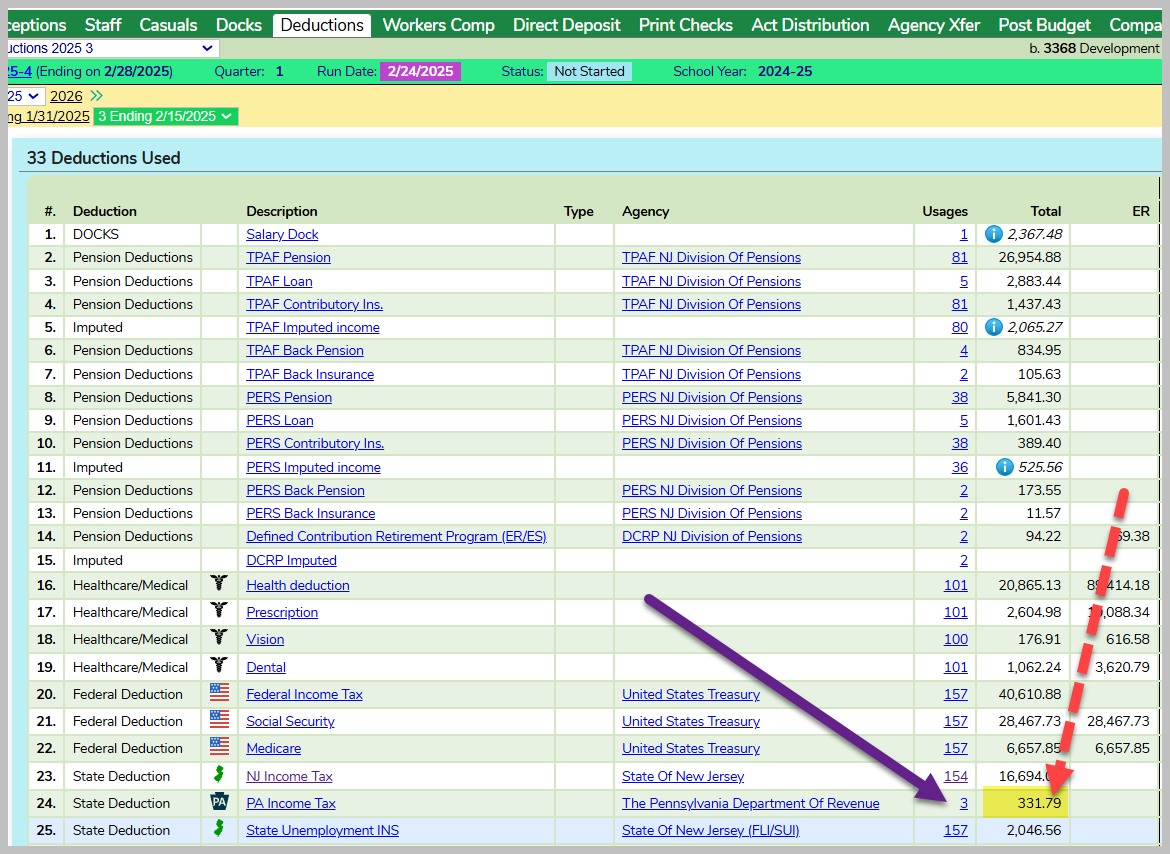The height and width of the screenshot is (854, 1170).
Task: Open the year selector dropdown before 2026
Action: point(26,96)
